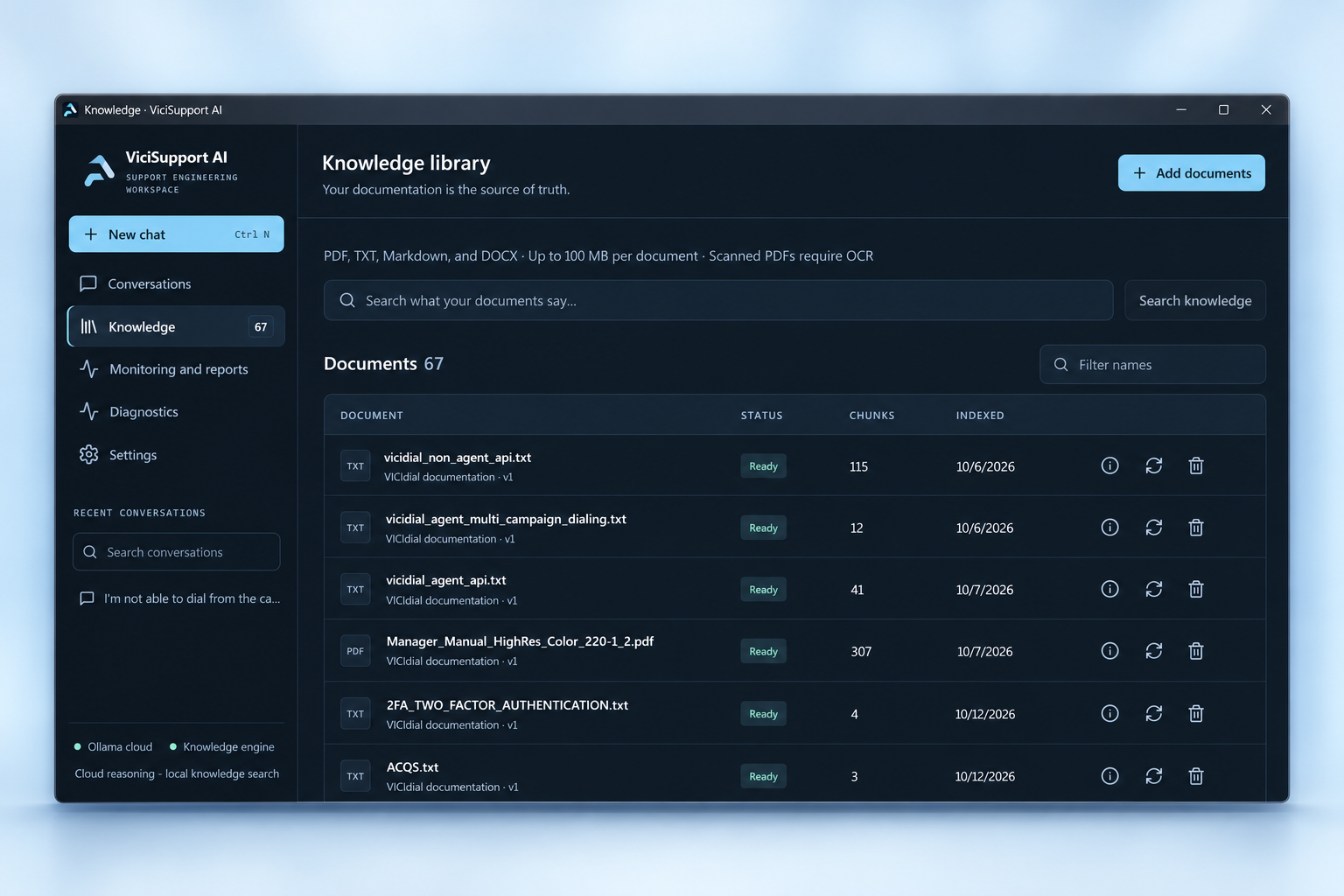Reindex vicidial_agent_api.txt document
This screenshot has height=896, width=1344.
coord(1154,589)
